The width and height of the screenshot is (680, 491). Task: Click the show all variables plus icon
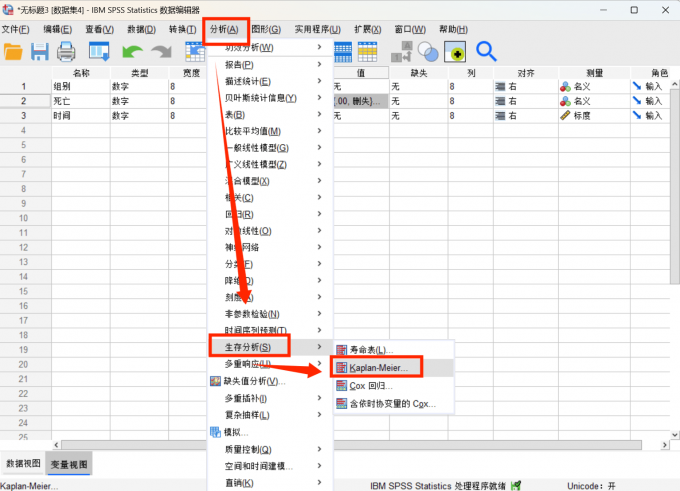(455, 52)
